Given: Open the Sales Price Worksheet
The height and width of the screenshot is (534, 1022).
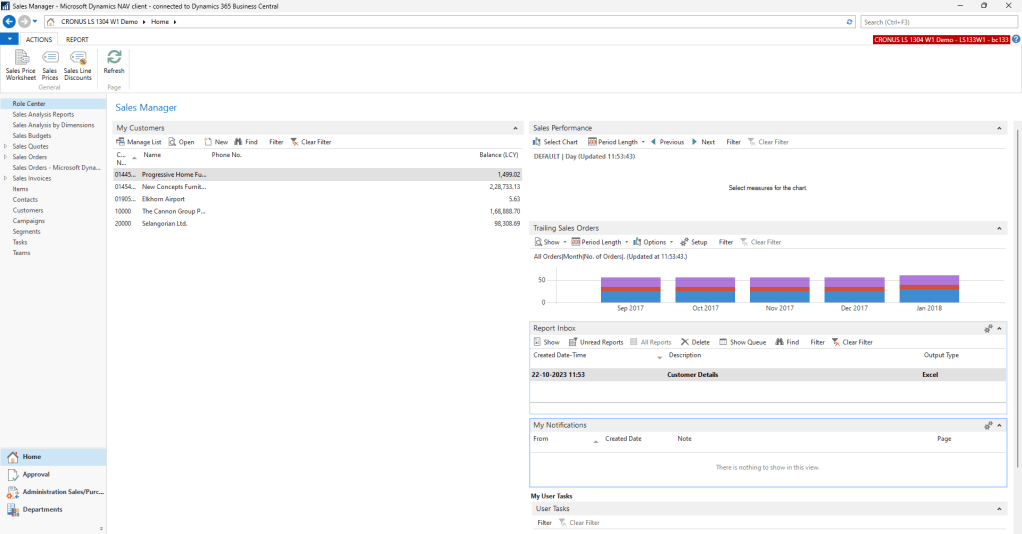Looking at the screenshot, I should point(20,65).
